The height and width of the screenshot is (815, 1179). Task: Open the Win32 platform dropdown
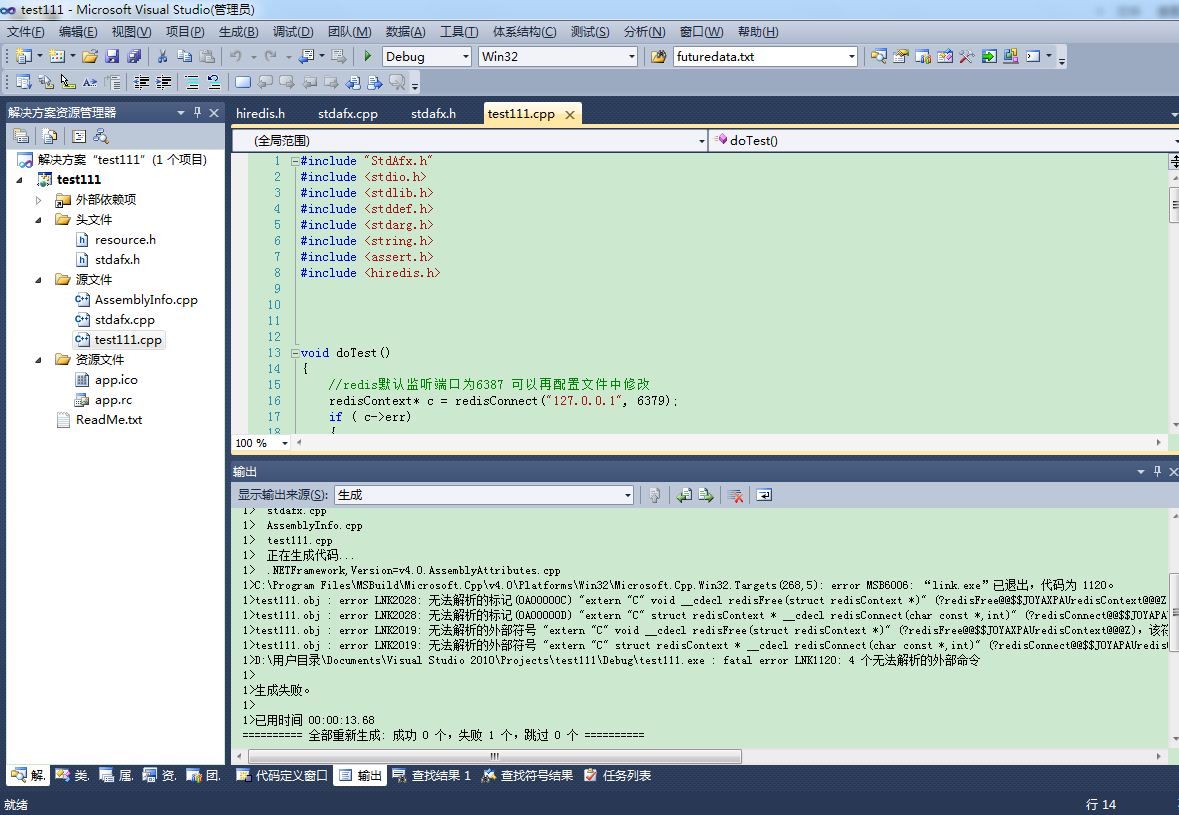point(631,57)
